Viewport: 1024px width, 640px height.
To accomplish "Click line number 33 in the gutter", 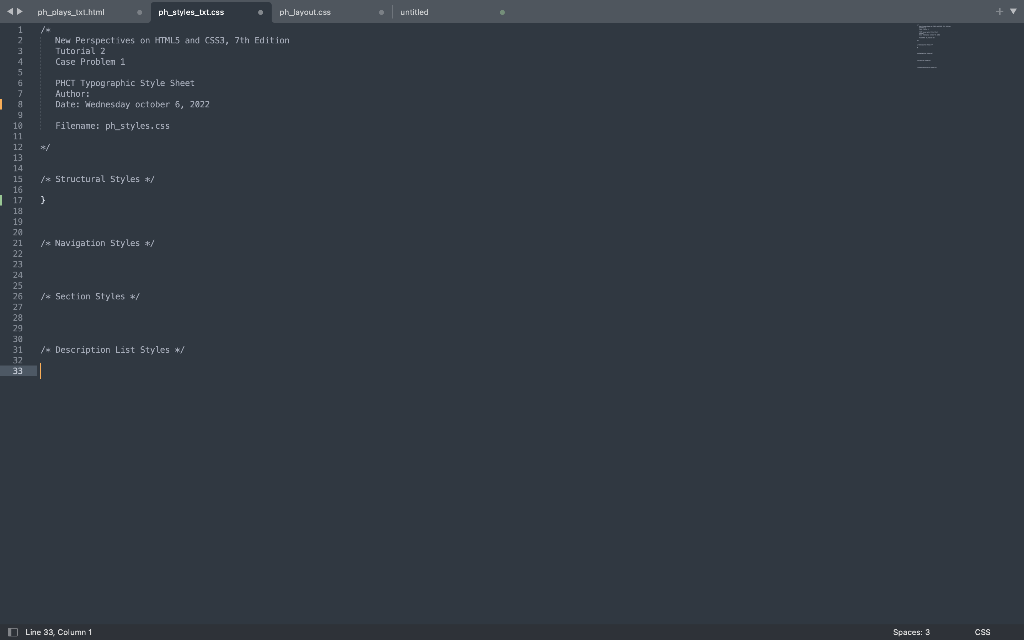I will [x=18, y=371].
